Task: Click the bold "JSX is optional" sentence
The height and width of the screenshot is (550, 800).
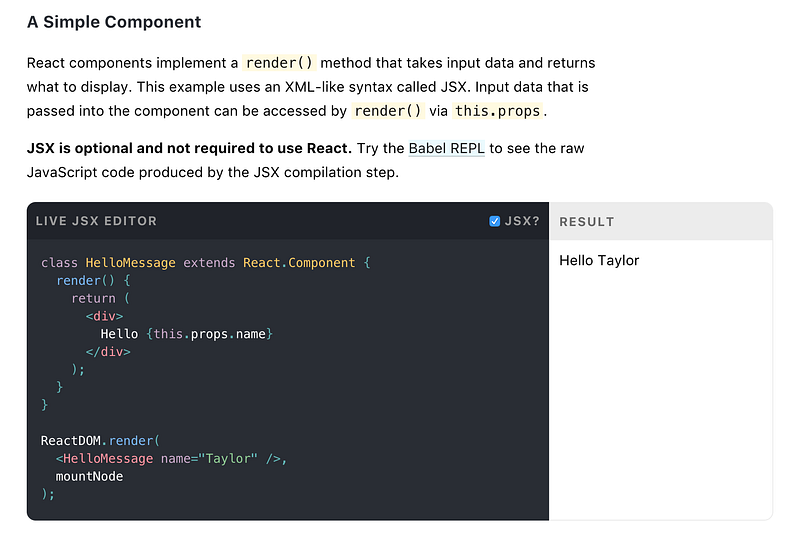Action: 189,148
